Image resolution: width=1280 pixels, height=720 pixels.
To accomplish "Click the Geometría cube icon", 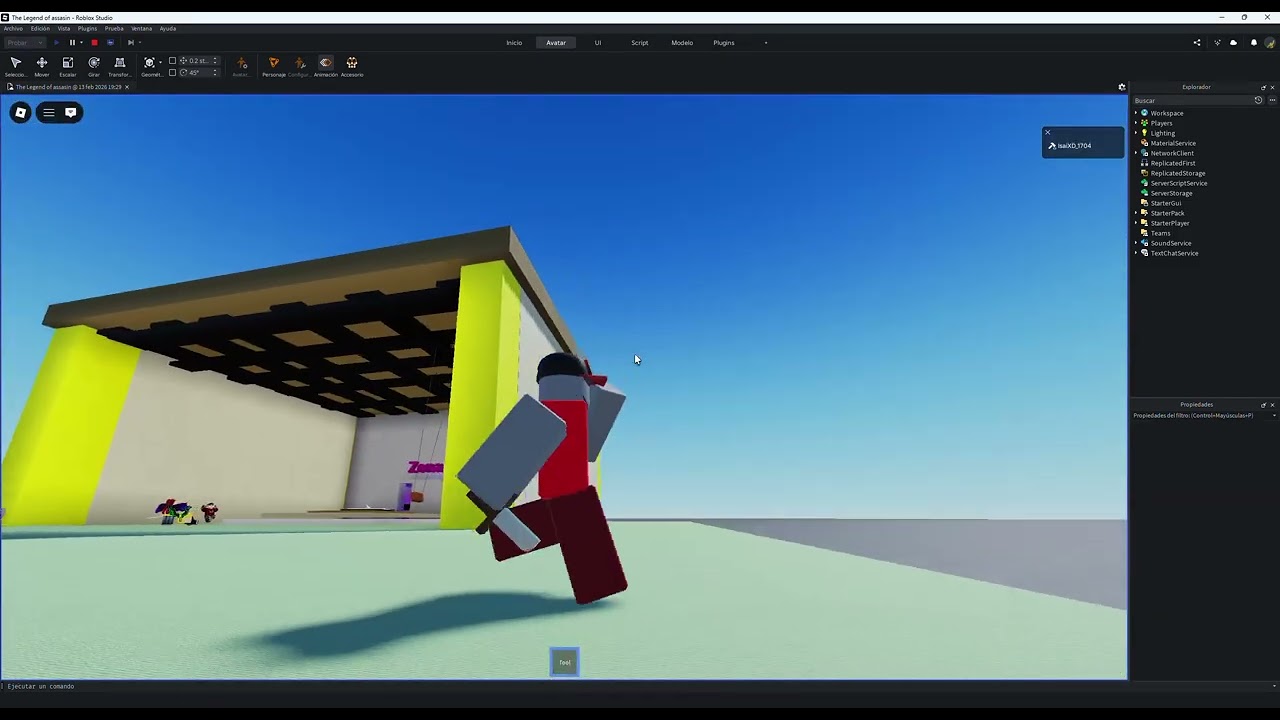I will click(150, 63).
